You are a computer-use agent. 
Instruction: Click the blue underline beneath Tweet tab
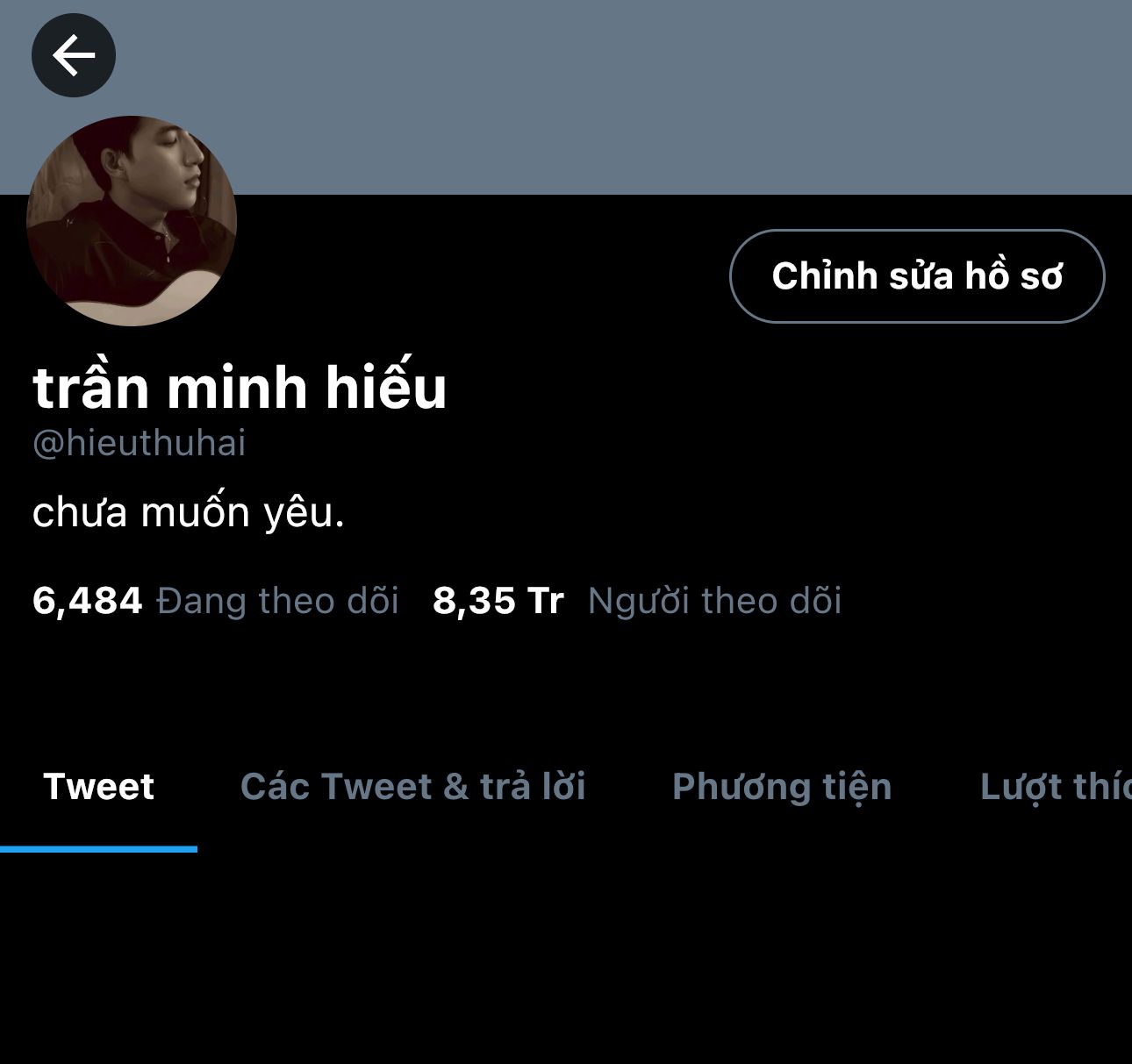click(98, 849)
